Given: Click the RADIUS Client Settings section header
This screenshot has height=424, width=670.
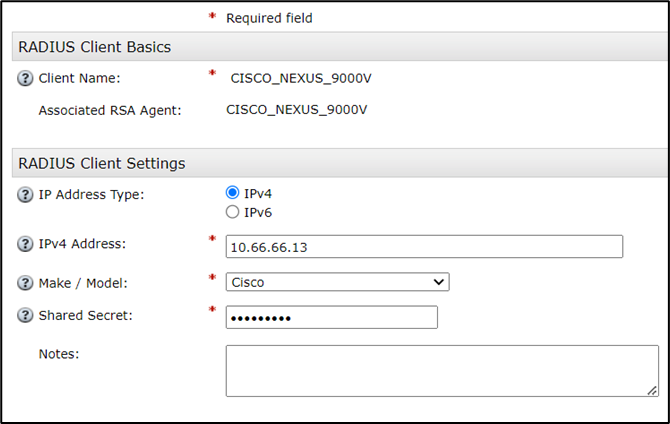Looking at the screenshot, I should pyautogui.click(x=102, y=163).
